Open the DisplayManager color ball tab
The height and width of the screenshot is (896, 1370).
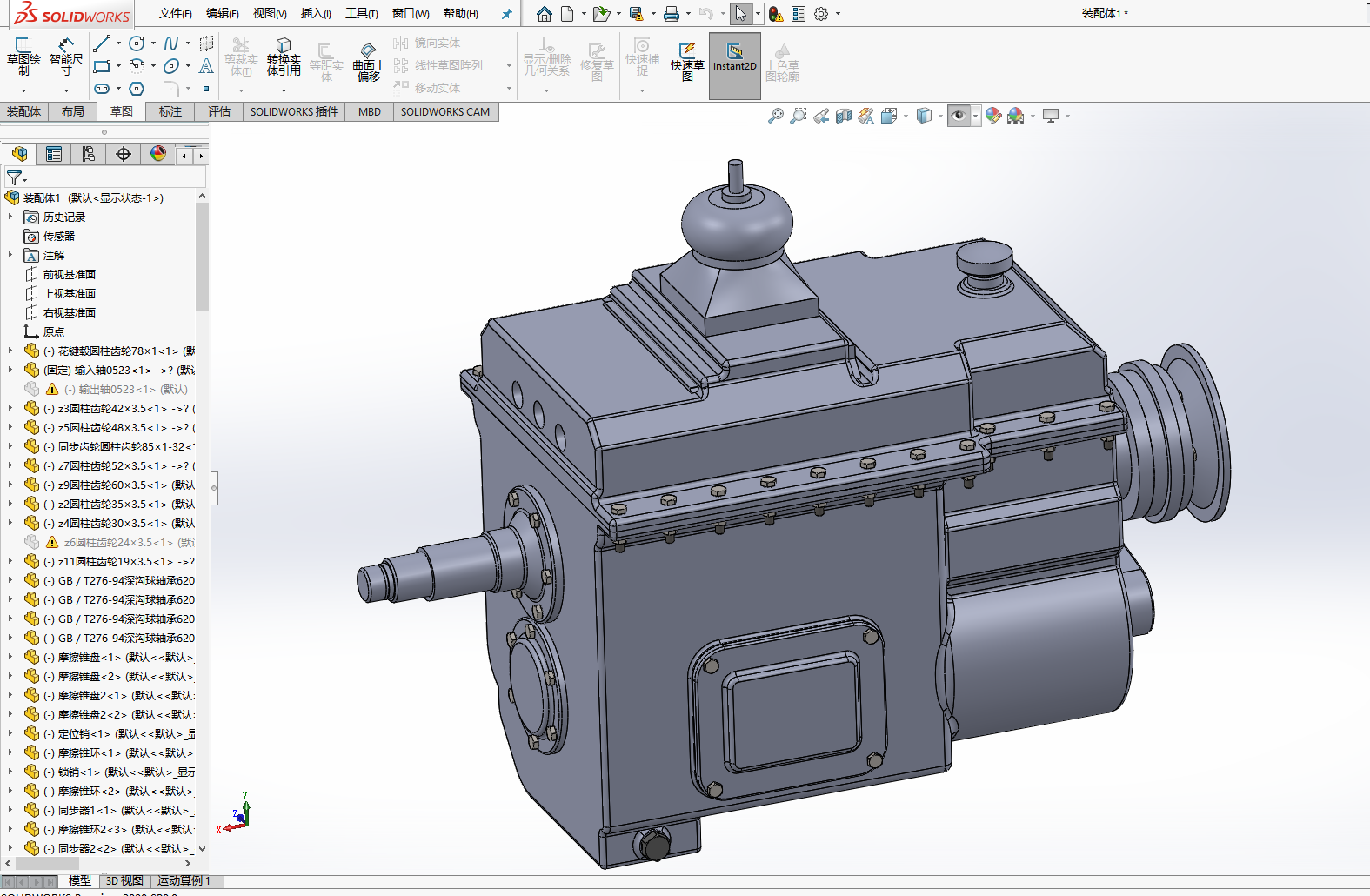pos(158,154)
